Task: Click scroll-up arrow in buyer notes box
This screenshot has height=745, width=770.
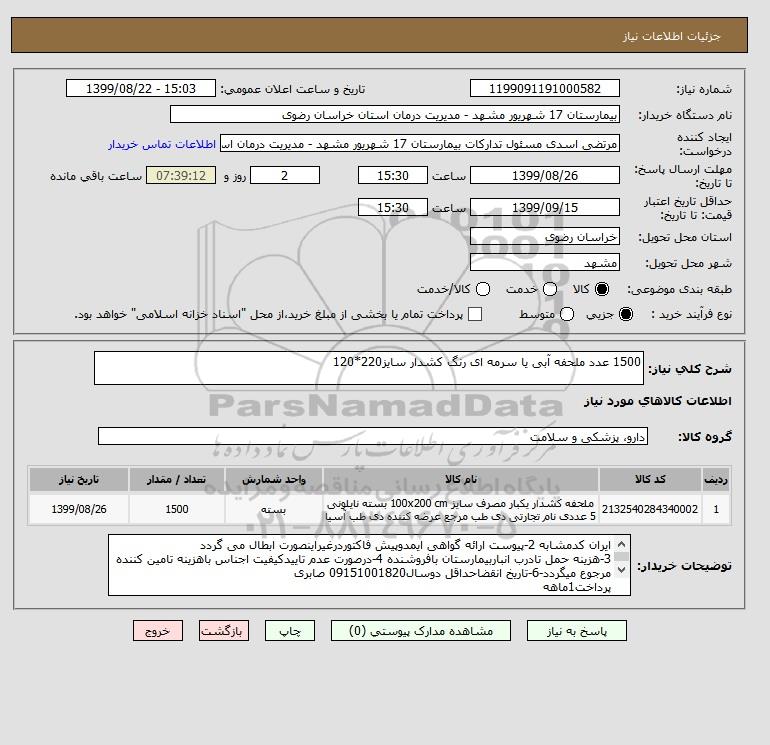Action: (x=621, y=545)
